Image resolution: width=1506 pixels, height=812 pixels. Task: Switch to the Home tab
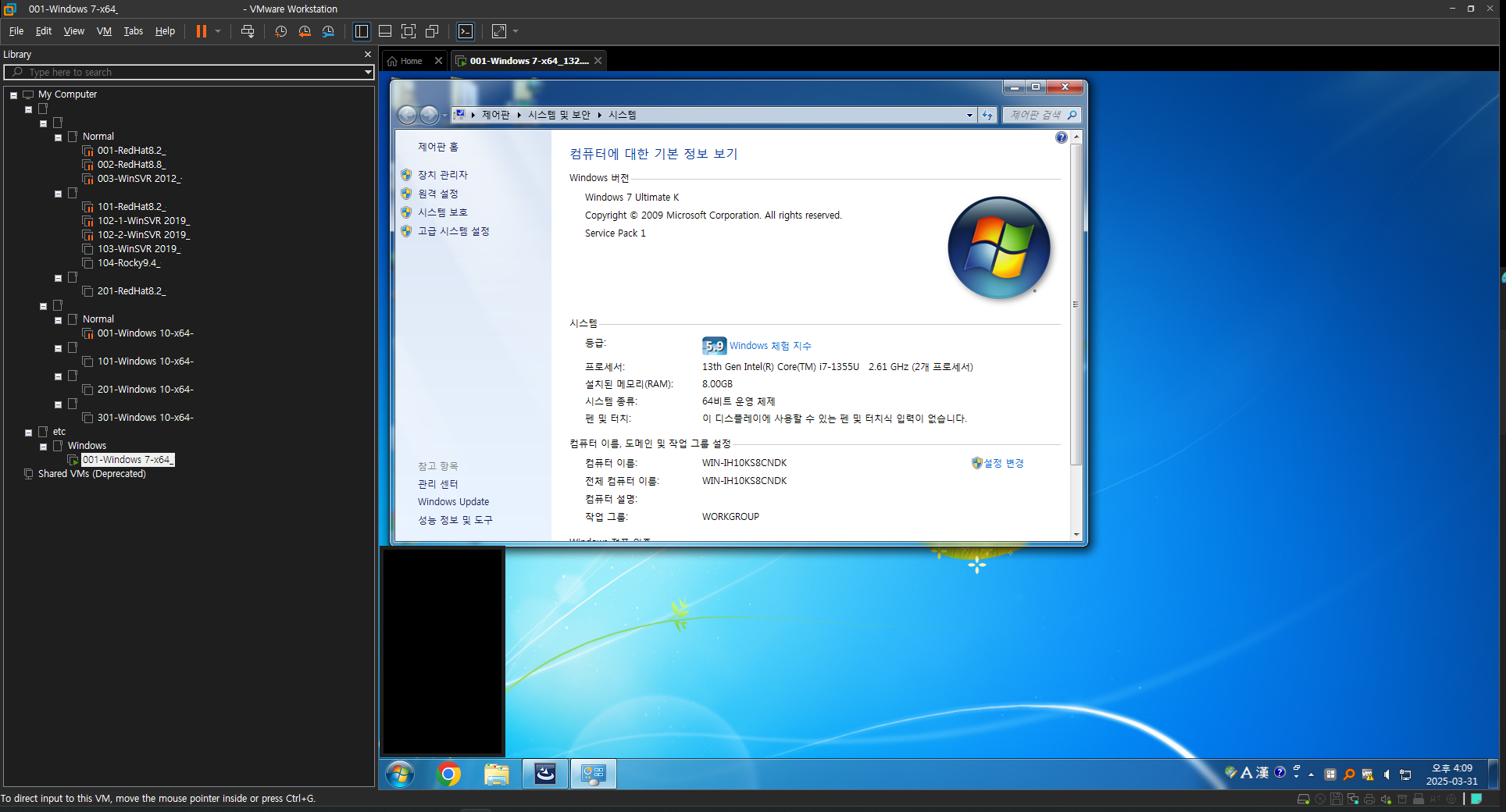tap(405, 61)
